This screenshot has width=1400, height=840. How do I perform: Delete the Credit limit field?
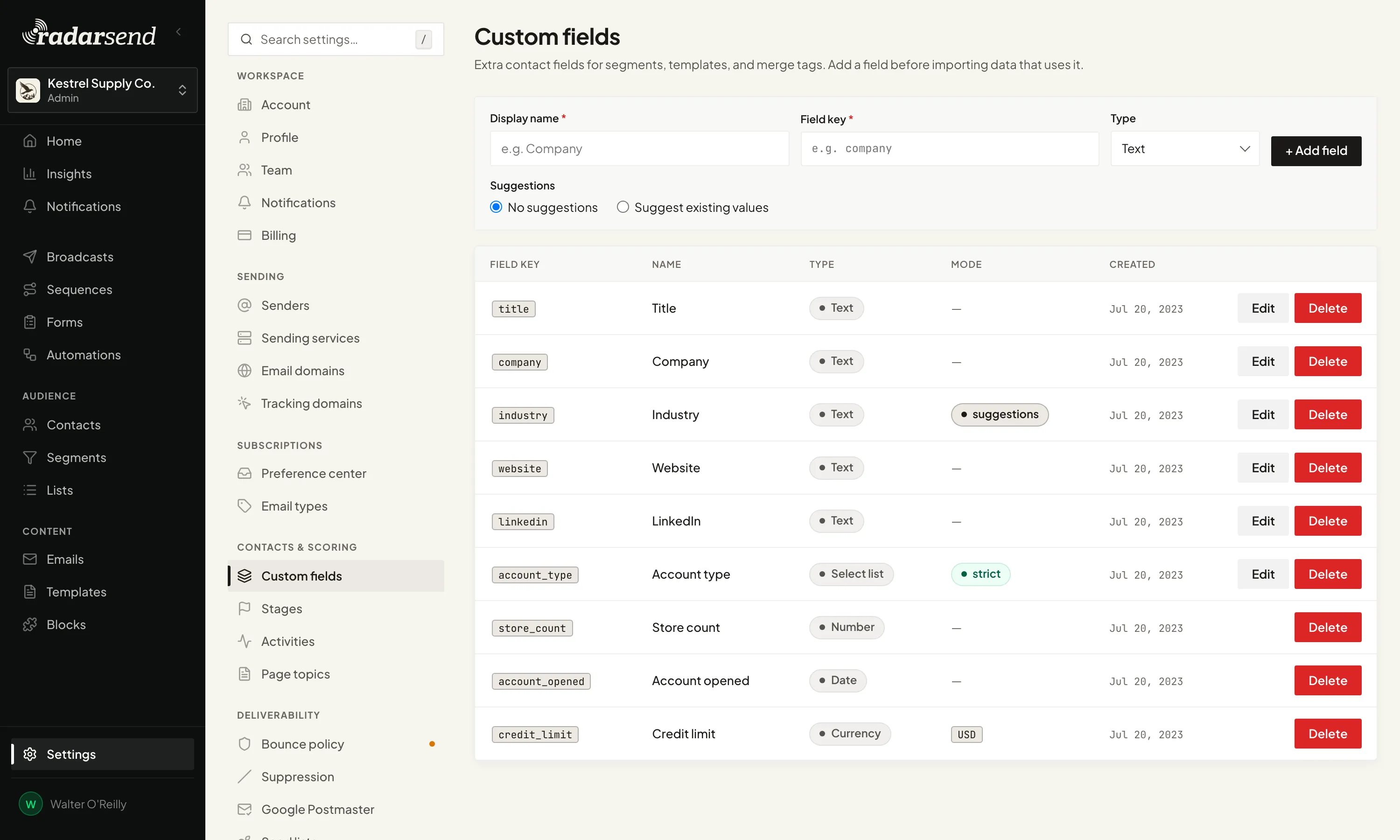pos(1328,734)
